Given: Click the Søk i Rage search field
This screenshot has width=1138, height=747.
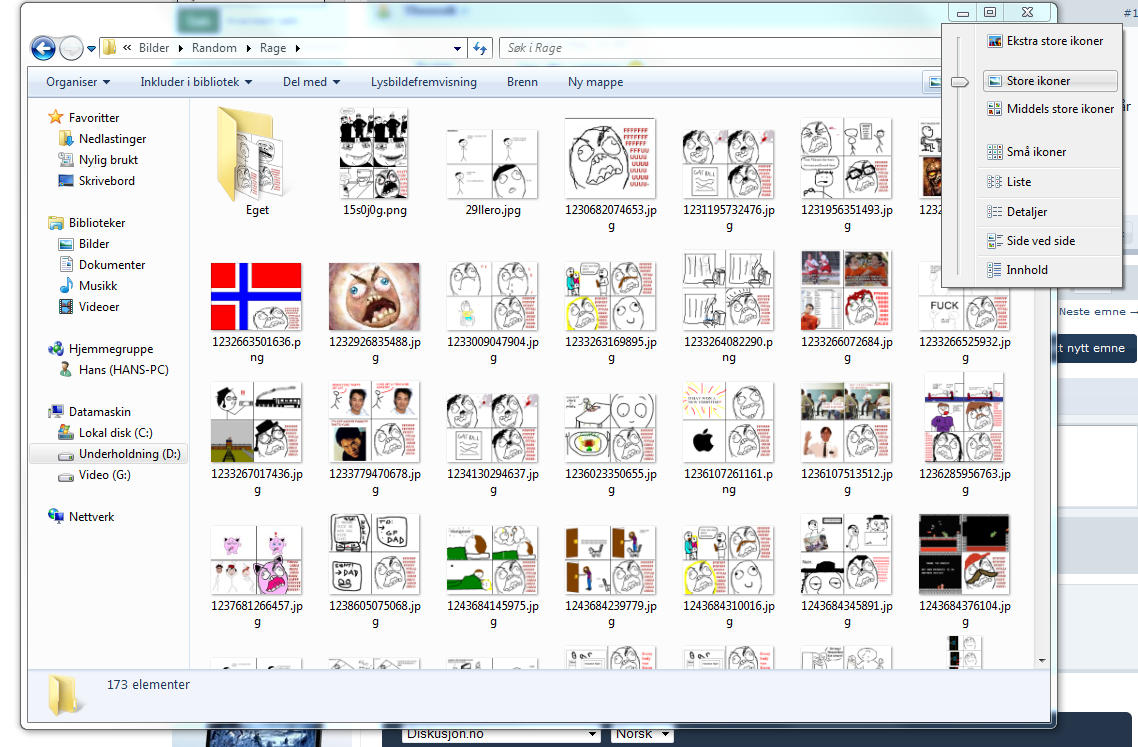Looking at the screenshot, I should tap(719, 48).
